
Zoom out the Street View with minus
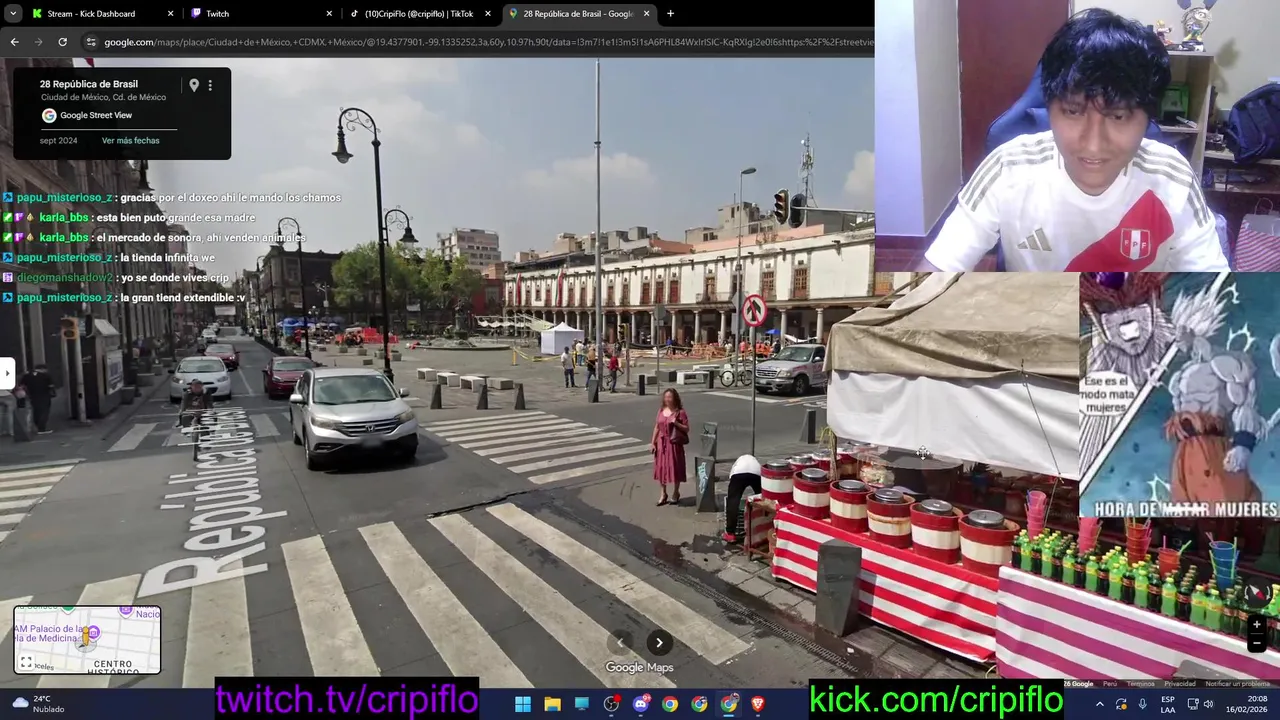(1256, 644)
